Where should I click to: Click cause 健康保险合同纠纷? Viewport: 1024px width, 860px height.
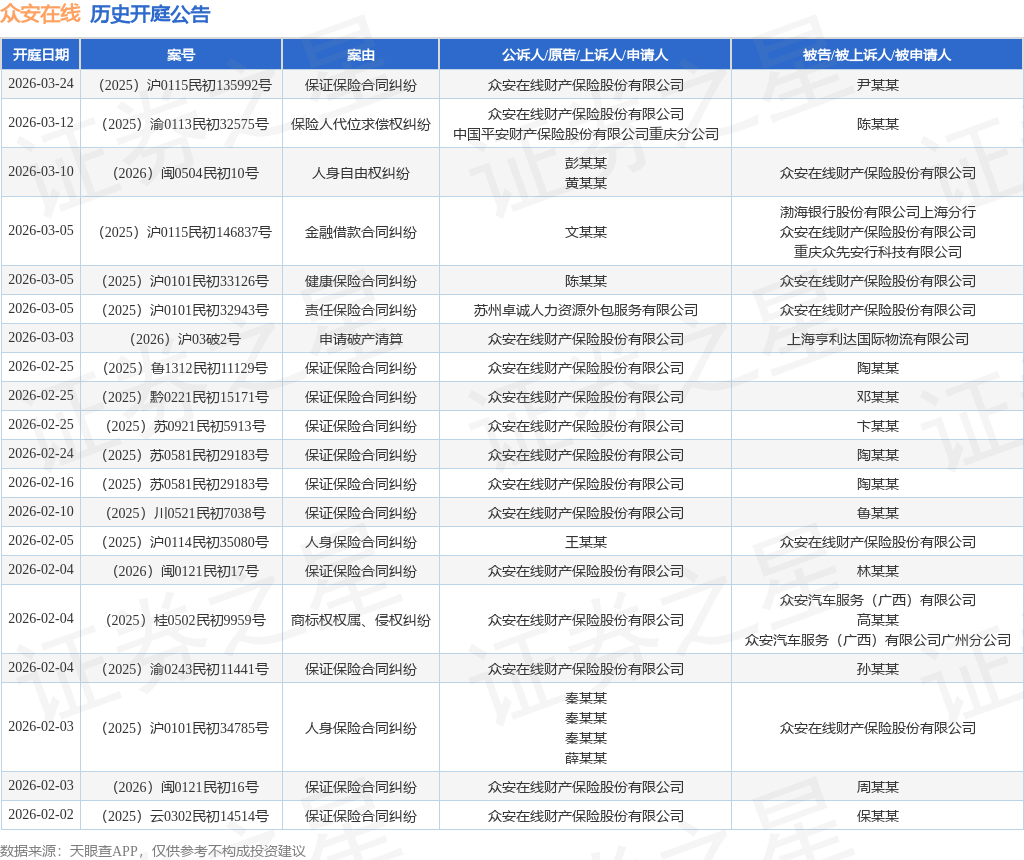pos(360,281)
